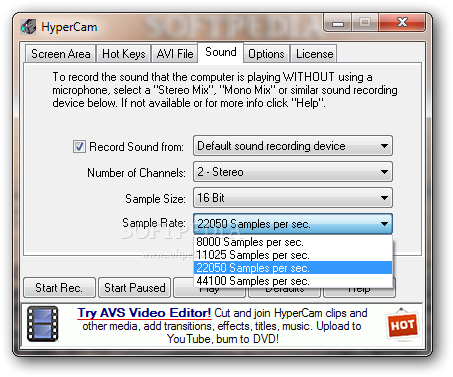Screen dimensions: 453x377
Task: Open the Try AVS Video Editor link
Action: [144, 313]
